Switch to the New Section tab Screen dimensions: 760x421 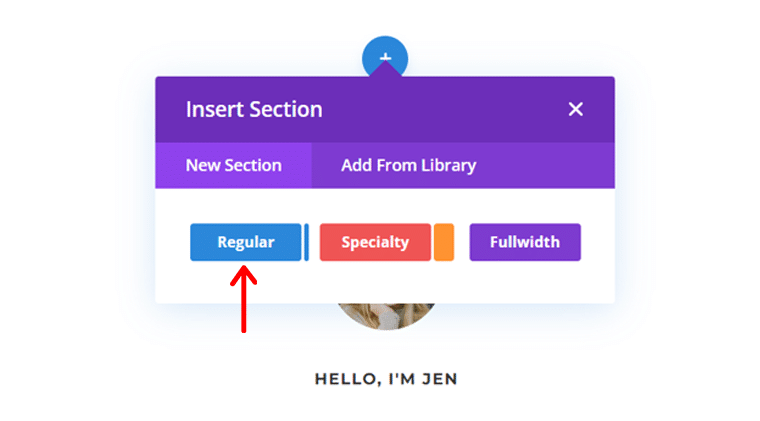click(x=233, y=165)
